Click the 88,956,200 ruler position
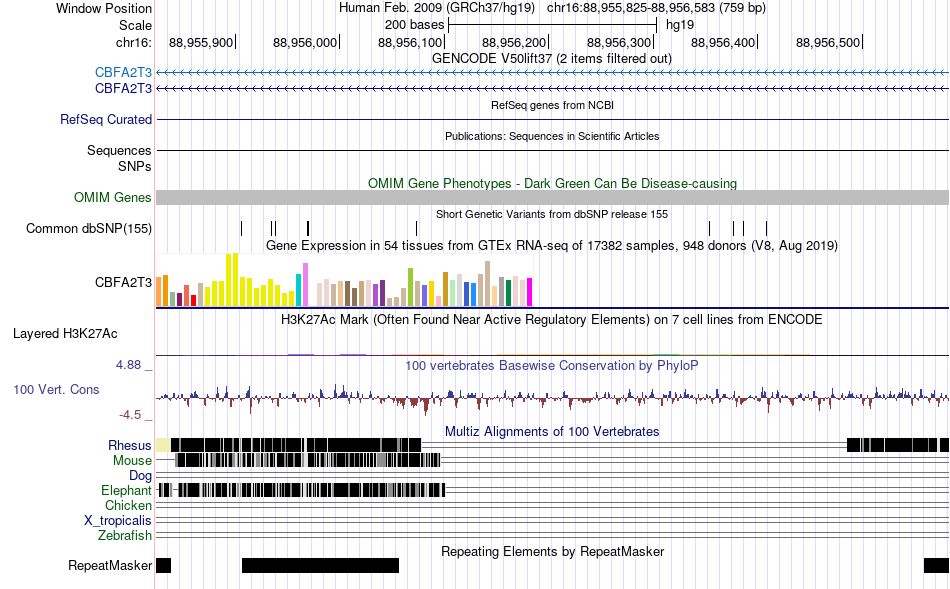This screenshot has height=589, width=950. (514, 42)
